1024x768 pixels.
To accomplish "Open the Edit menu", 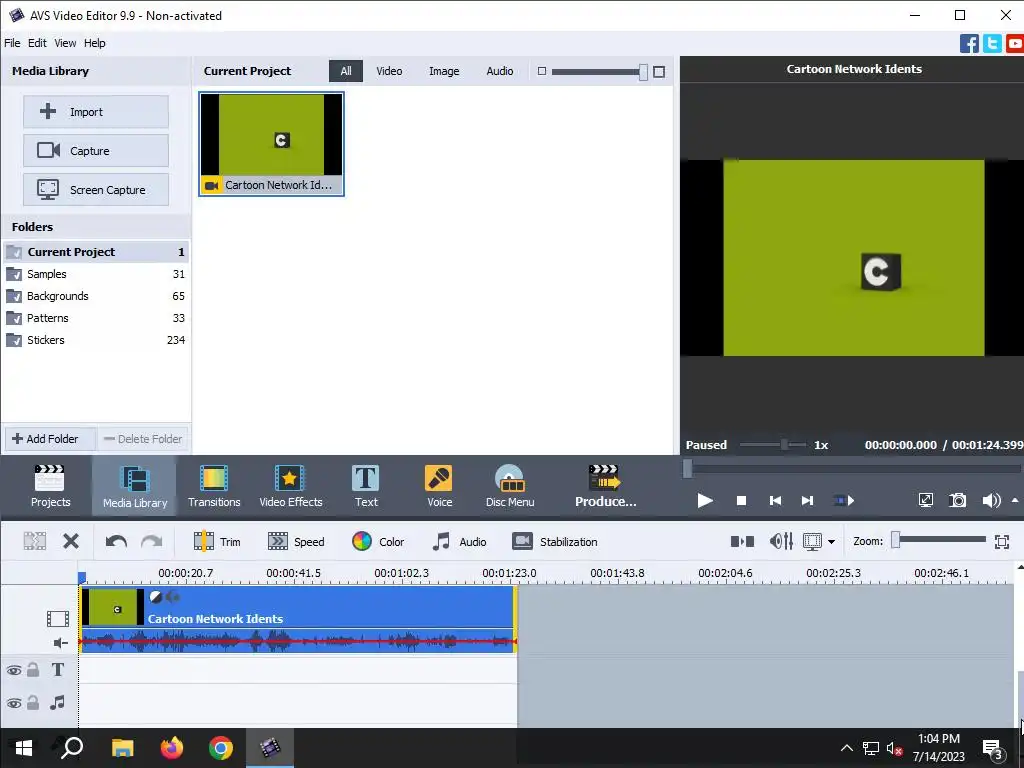I will [37, 43].
